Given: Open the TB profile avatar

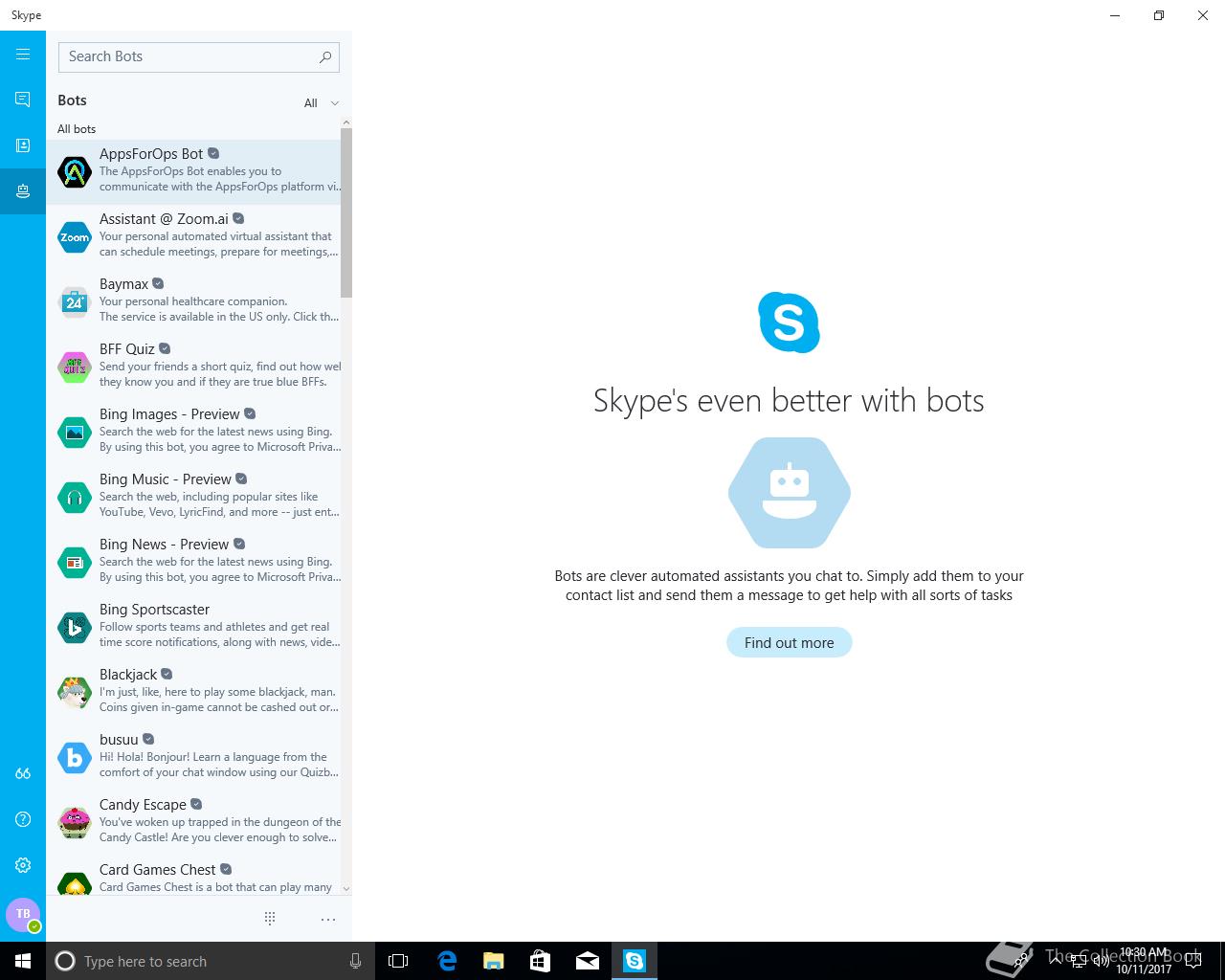Looking at the screenshot, I should [23, 914].
